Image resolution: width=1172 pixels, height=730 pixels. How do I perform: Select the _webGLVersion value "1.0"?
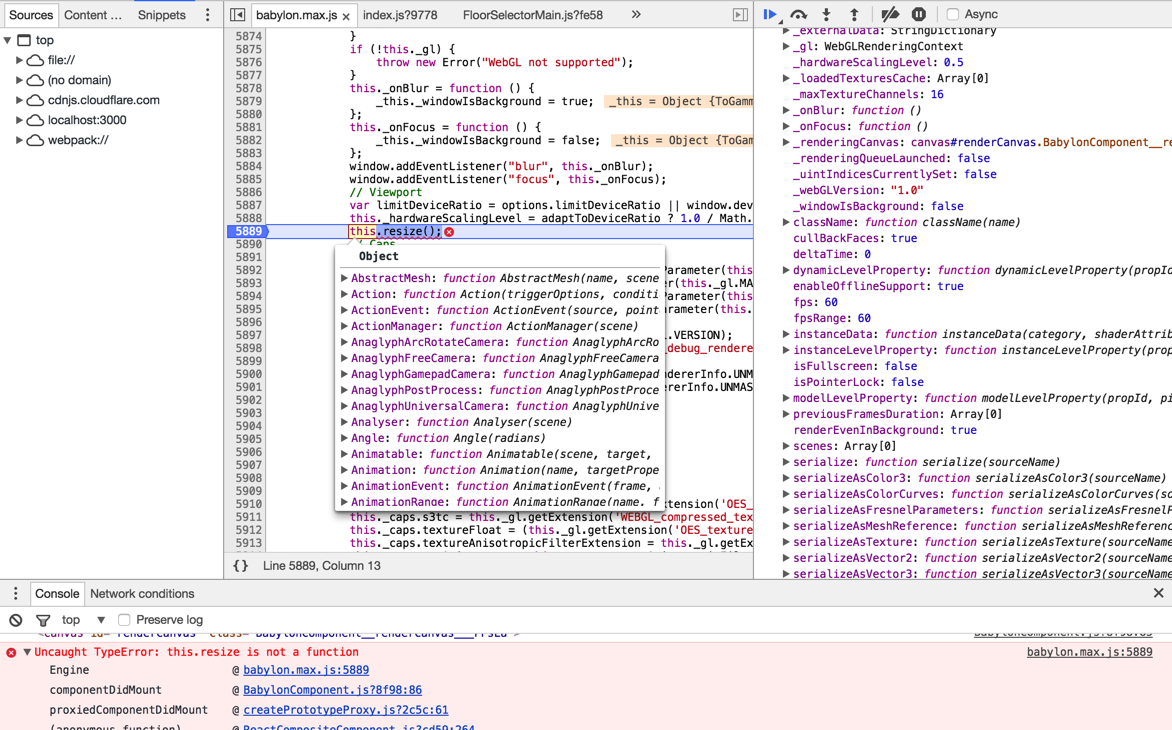(907, 191)
